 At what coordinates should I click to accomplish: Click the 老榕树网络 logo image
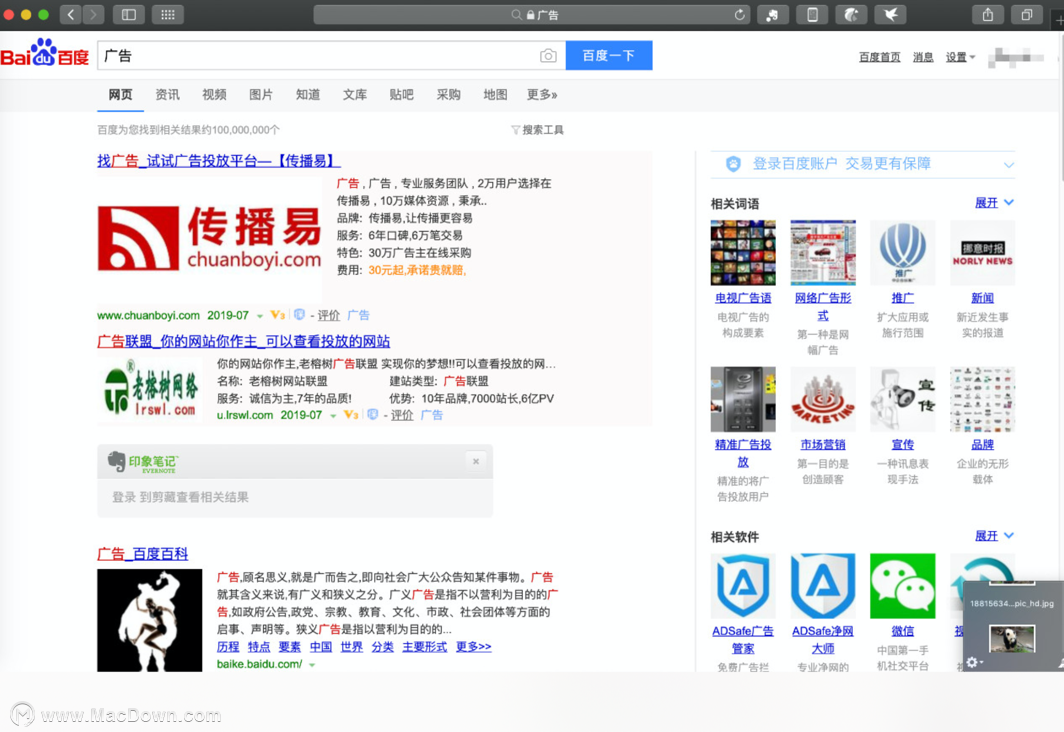pyautogui.click(x=150, y=390)
